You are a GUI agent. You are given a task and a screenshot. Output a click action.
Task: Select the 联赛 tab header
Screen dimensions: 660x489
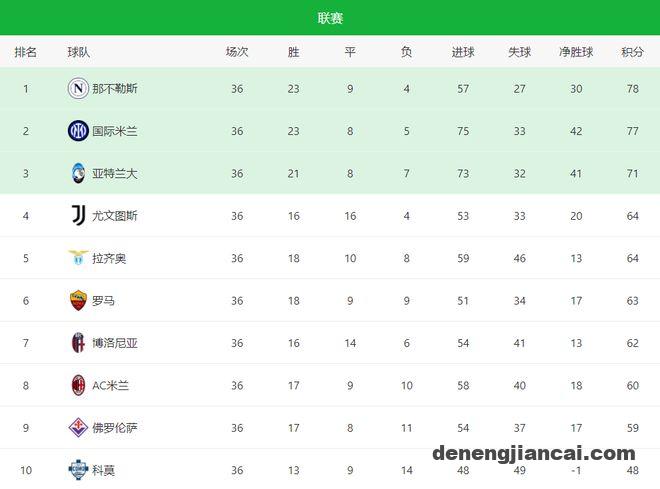click(330, 18)
